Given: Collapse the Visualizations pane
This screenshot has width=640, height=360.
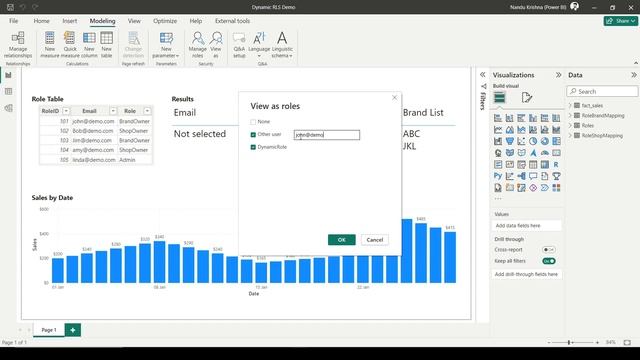Looking at the screenshot, I should [558, 75].
